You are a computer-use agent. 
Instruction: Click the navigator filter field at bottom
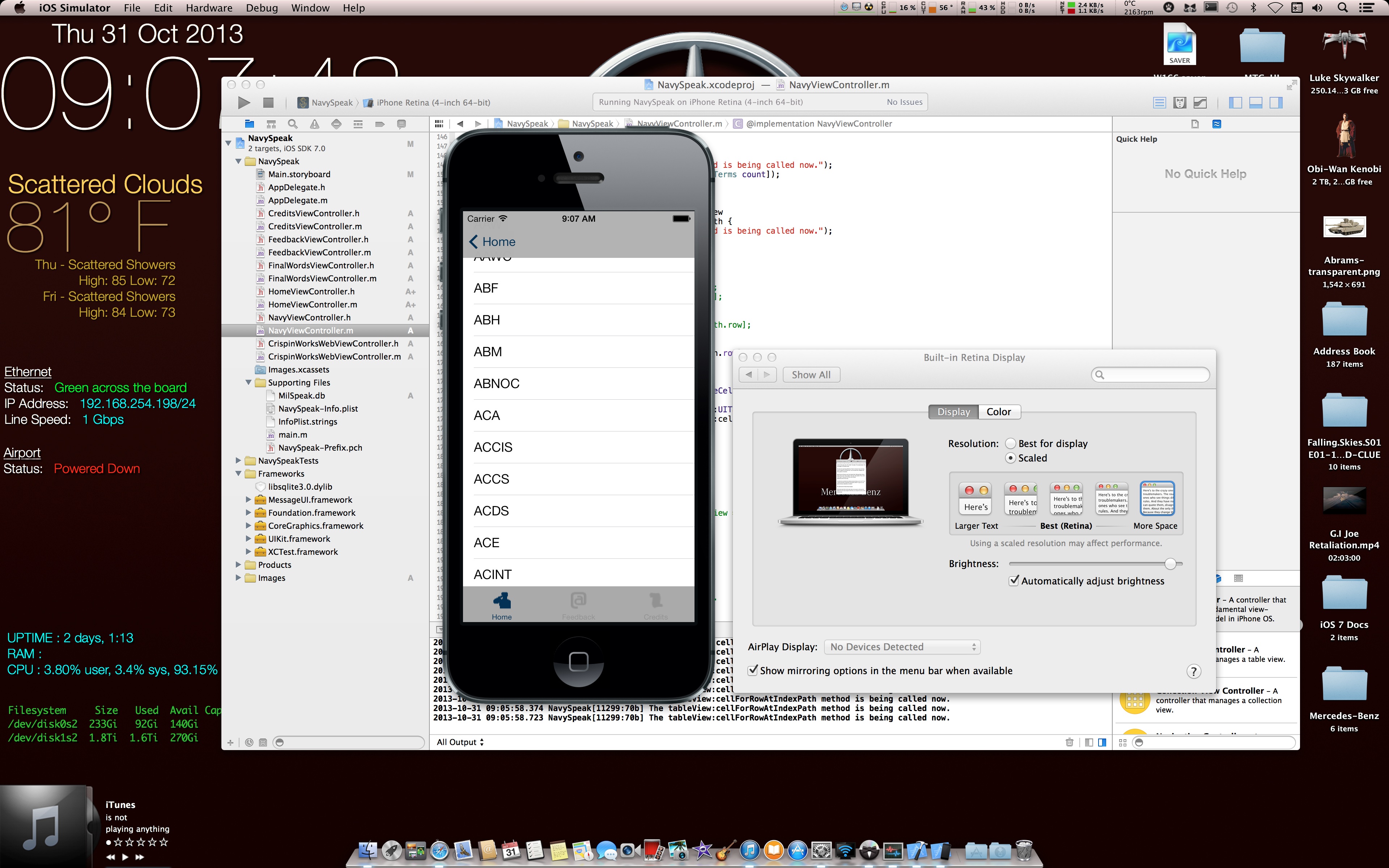pos(348,742)
